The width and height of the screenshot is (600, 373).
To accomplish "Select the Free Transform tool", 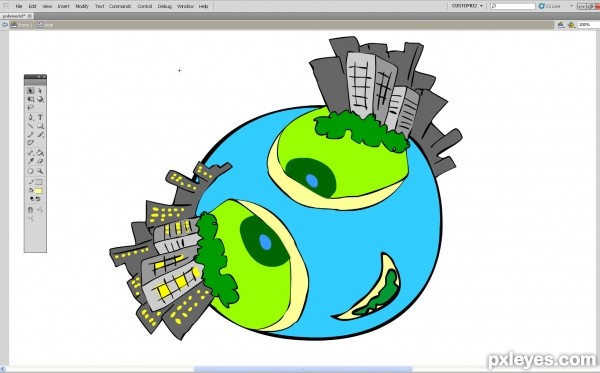I will click(x=31, y=99).
